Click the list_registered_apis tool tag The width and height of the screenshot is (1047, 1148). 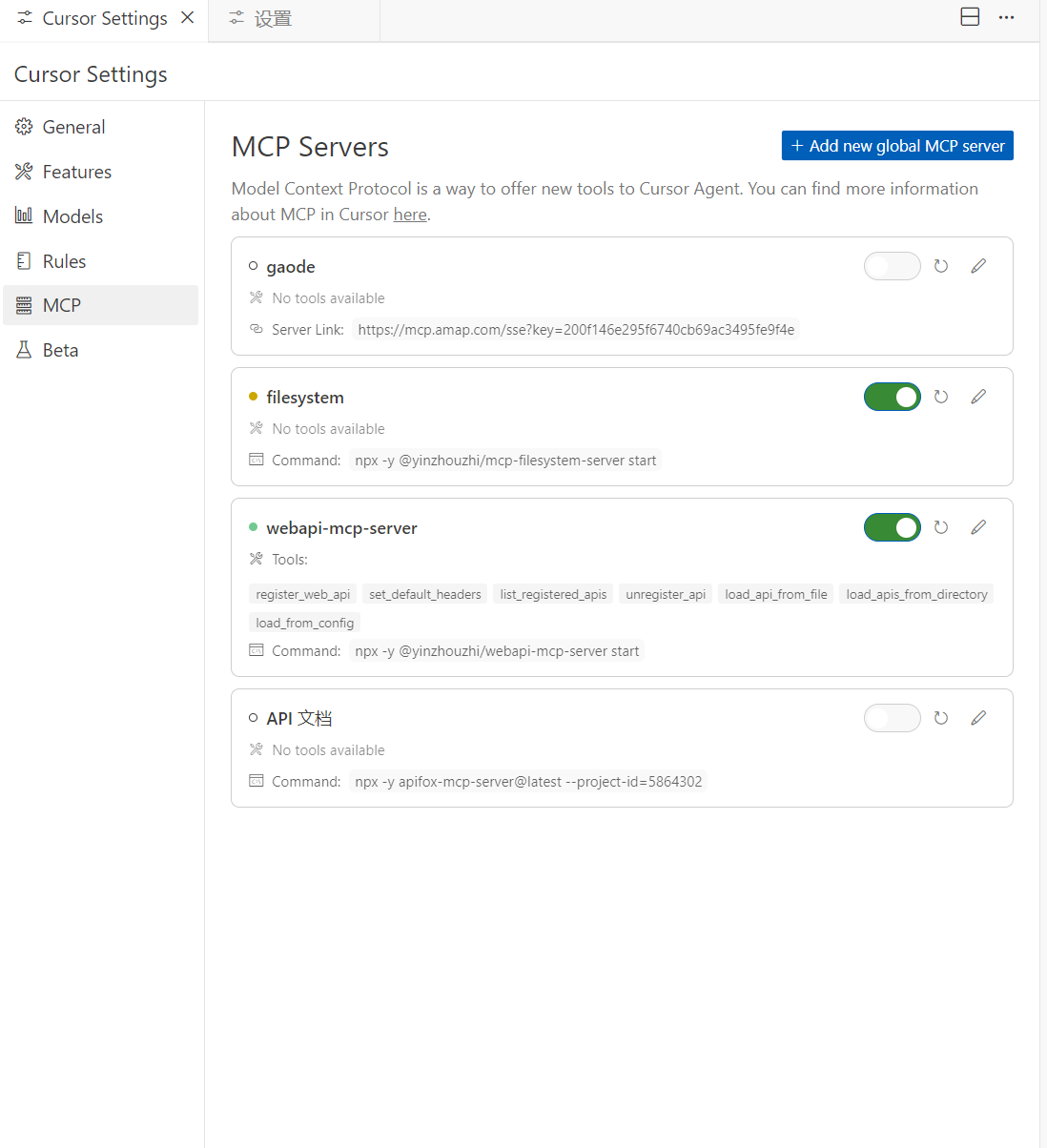tap(553, 594)
